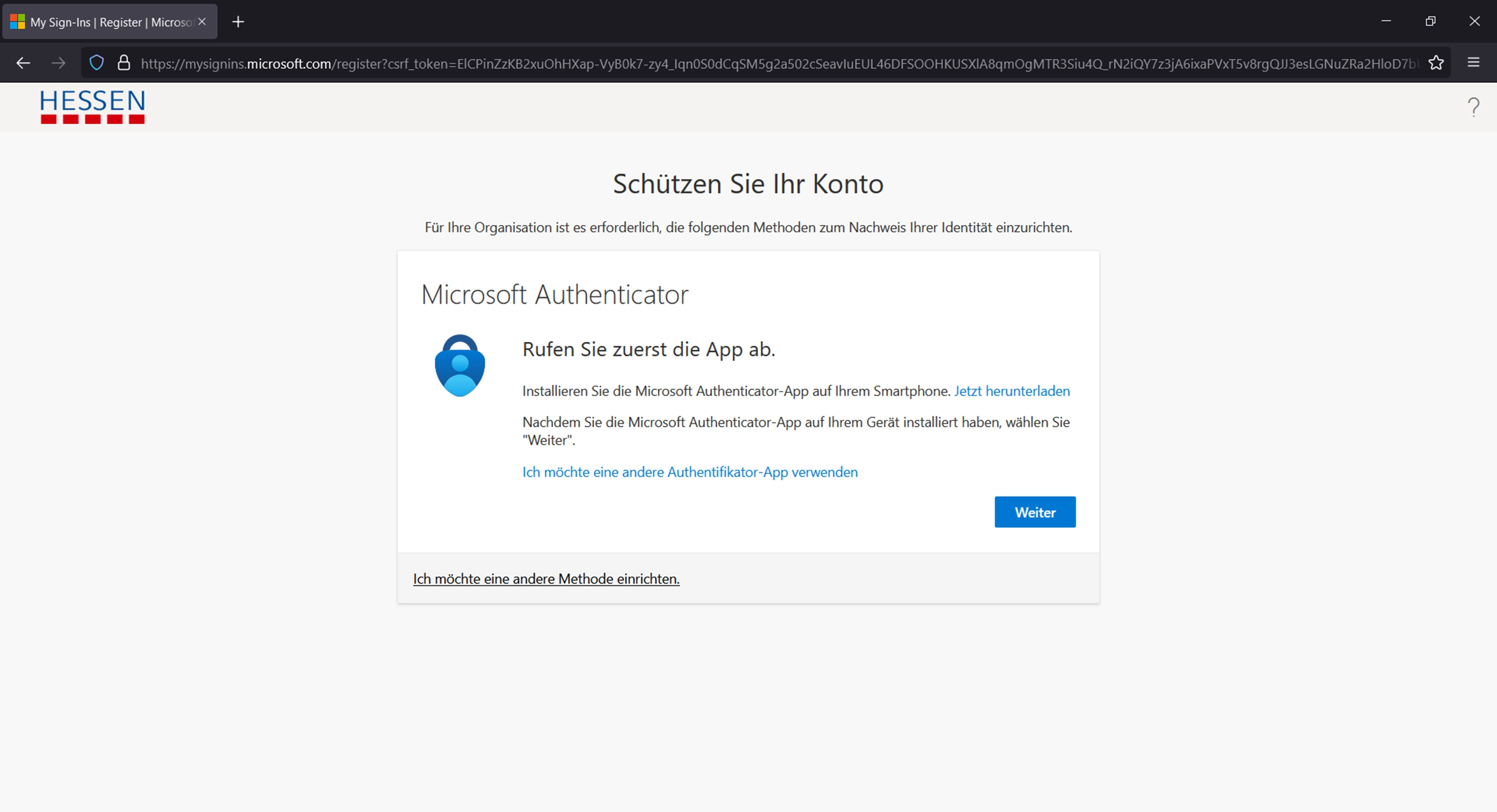Open the tracking protection shield icon
1497x812 pixels.
point(97,63)
